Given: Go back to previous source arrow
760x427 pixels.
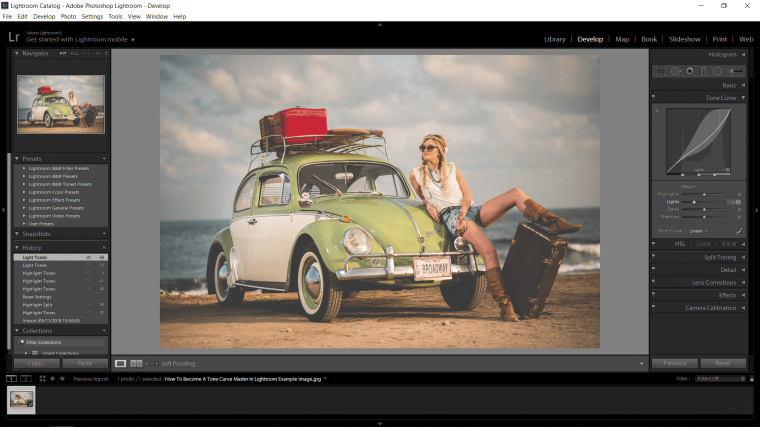Looking at the screenshot, I should [52, 379].
